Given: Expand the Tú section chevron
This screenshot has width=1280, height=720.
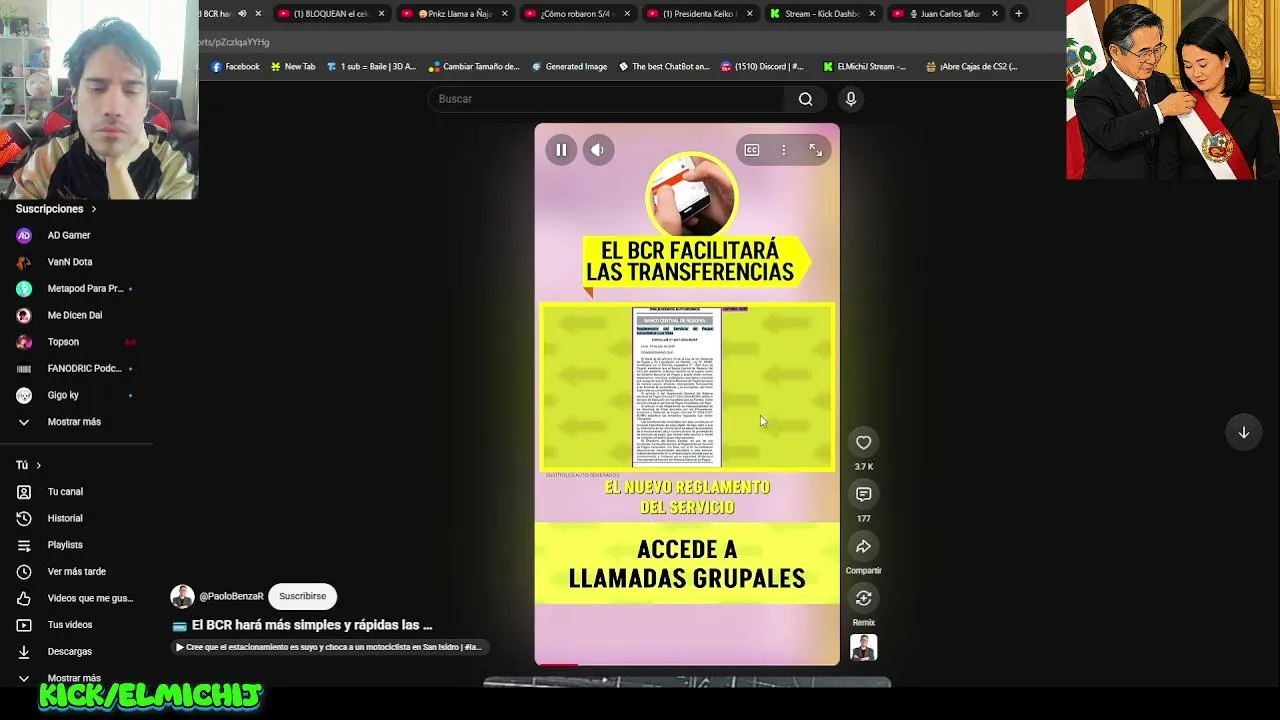Looking at the screenshot, I should pos(39,465).
